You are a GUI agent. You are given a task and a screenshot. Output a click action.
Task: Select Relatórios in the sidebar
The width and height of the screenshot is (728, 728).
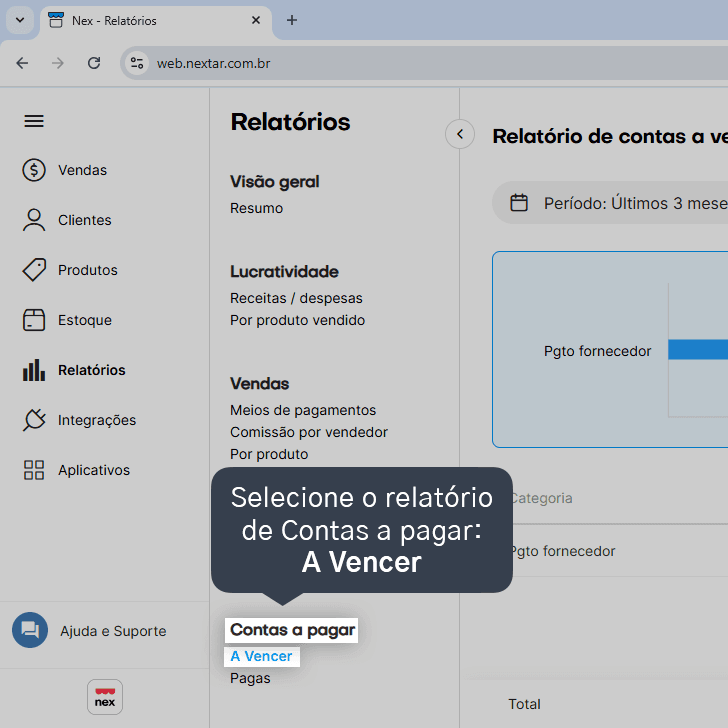pos(91,370)
